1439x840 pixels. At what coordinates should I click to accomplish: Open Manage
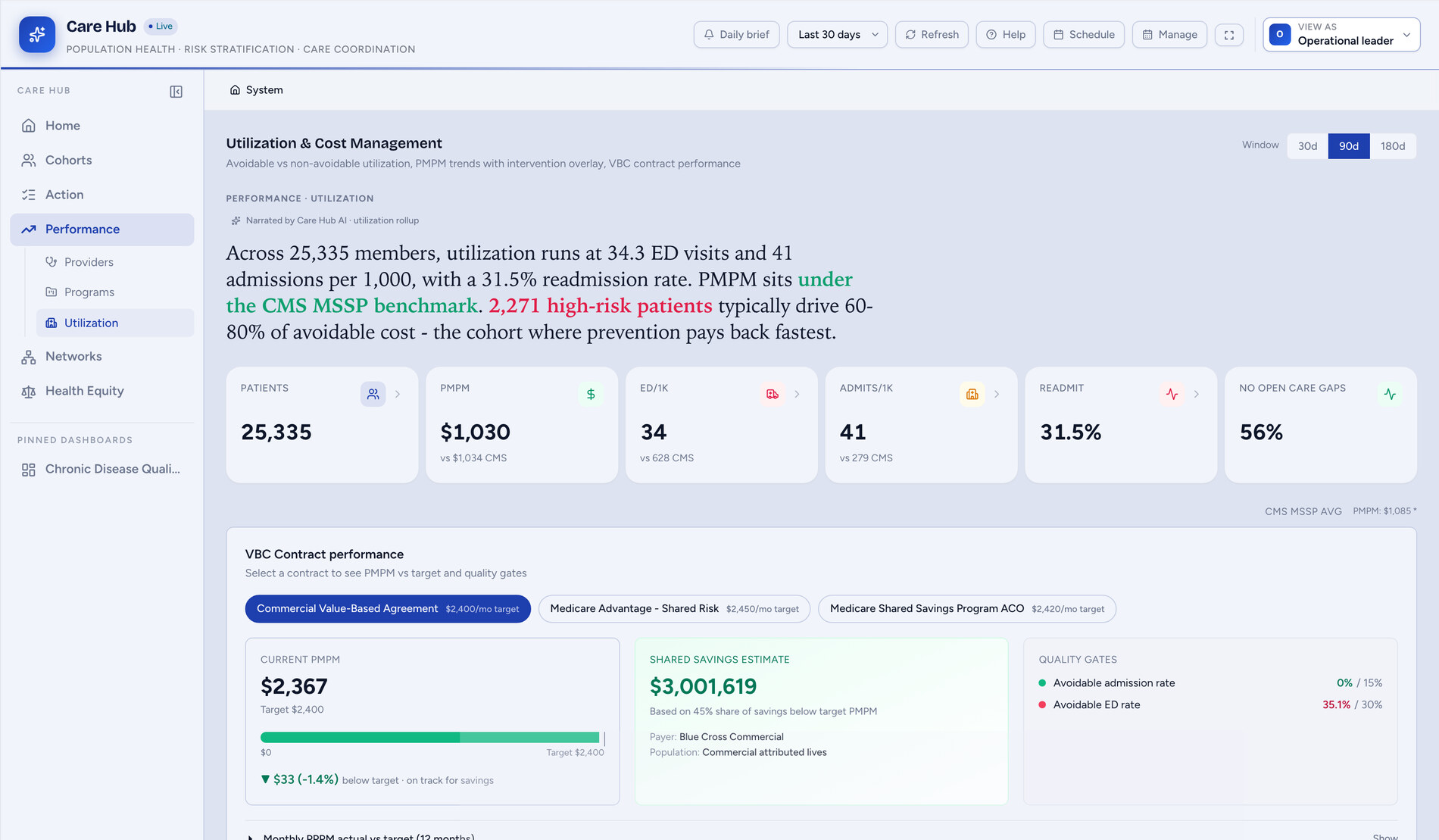(x=1169, y=35)
